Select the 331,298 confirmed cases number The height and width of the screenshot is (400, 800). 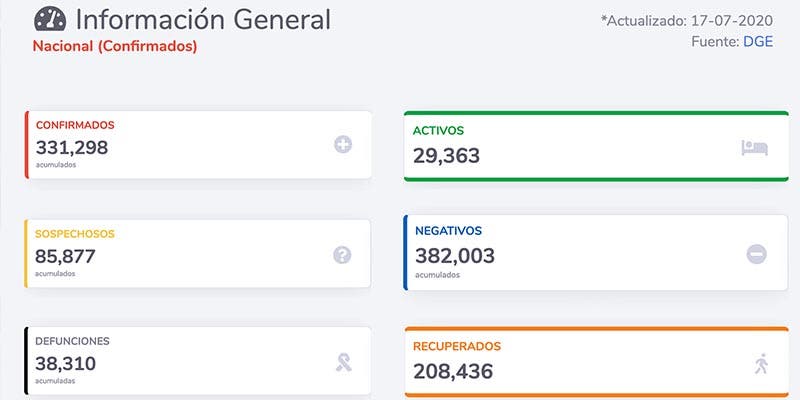(x=72, y=147)
